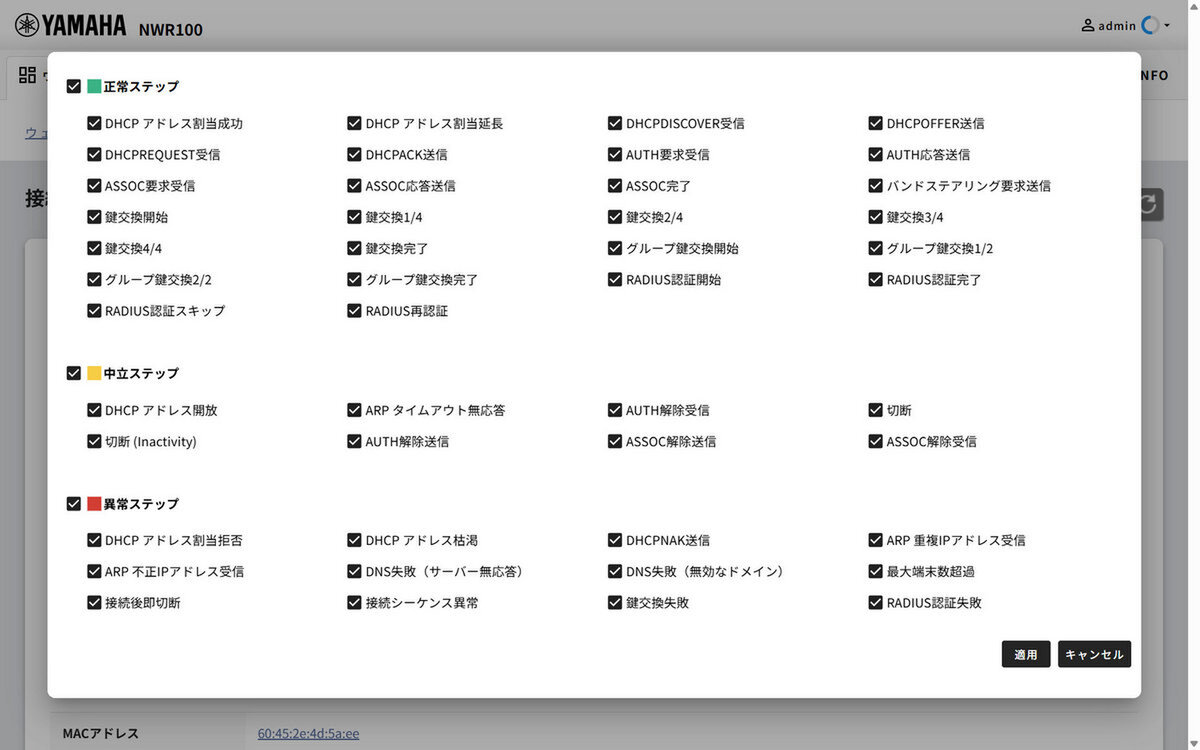Uncheck DHCPREQUEST受信
Screen dimensions: 1200x750
94,155
